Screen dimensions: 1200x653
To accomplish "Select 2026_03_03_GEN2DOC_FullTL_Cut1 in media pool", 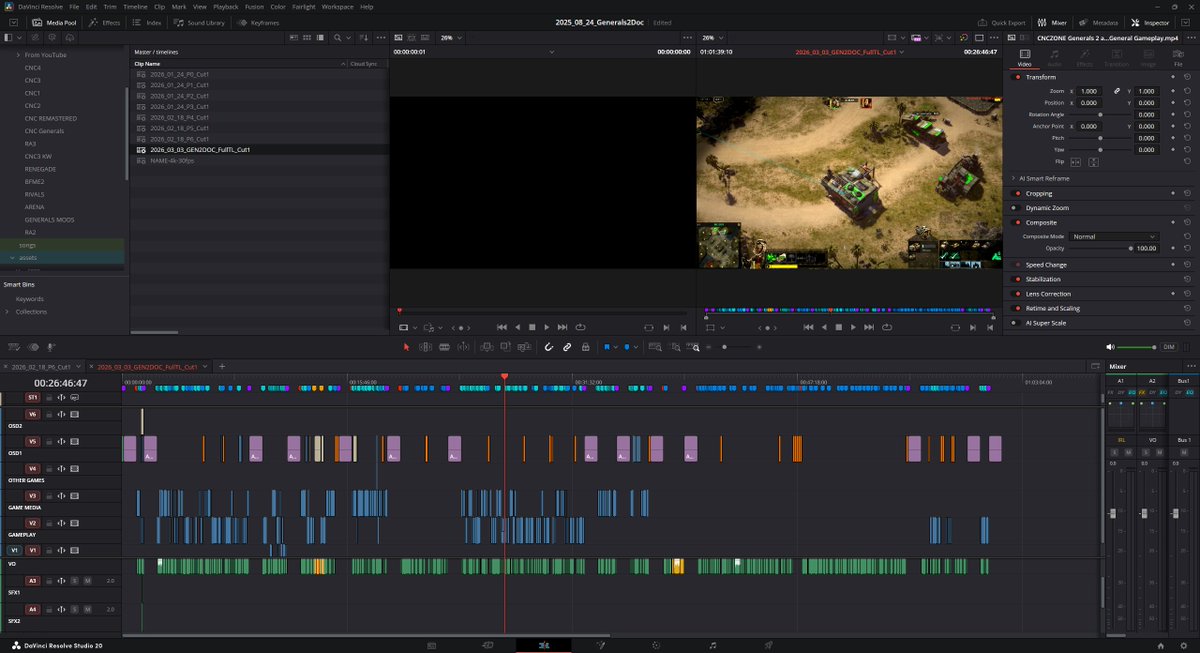I will pyautogui.click(x=200, y=150).
